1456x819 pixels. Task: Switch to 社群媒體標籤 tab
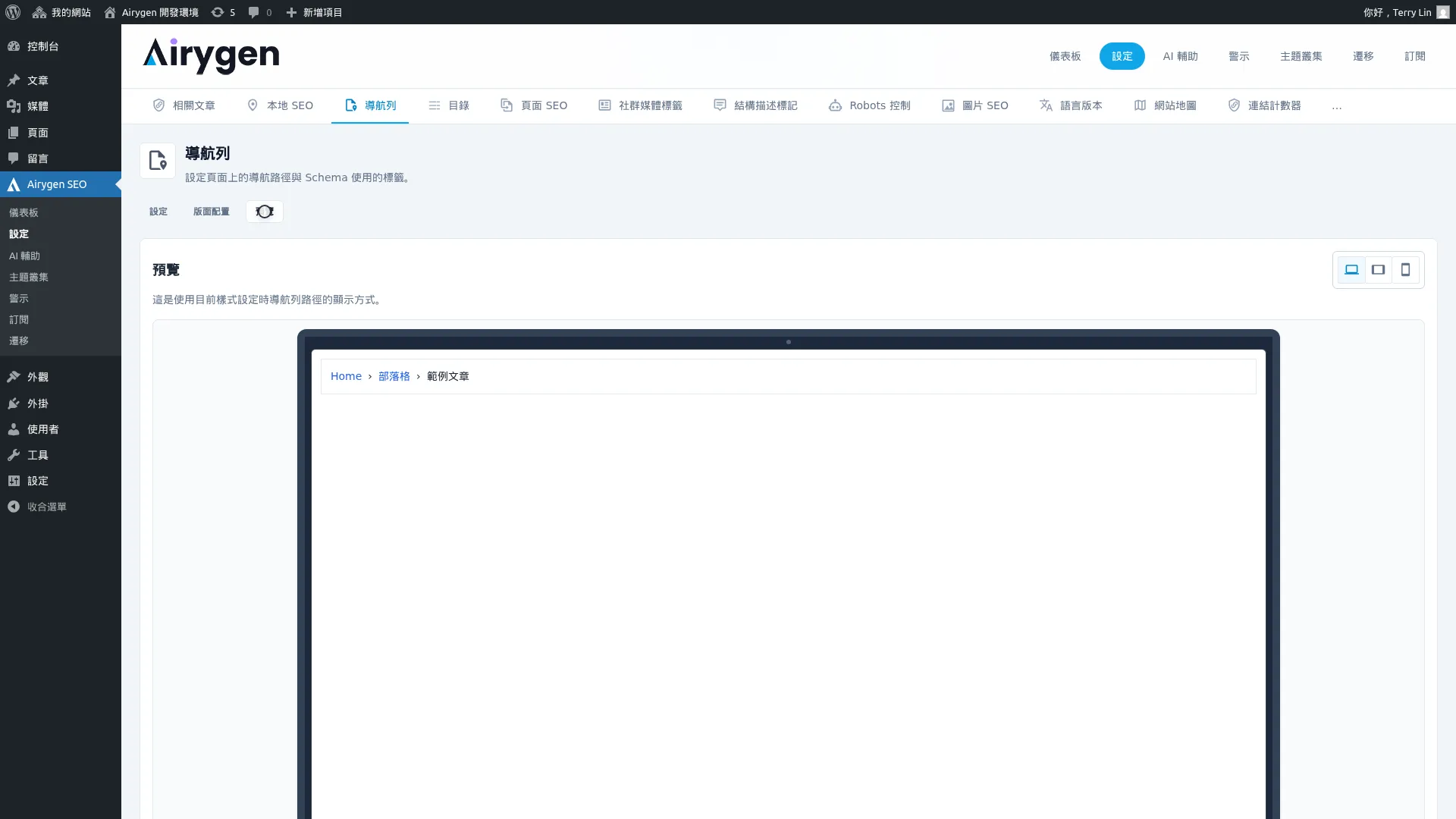point(640,105)
